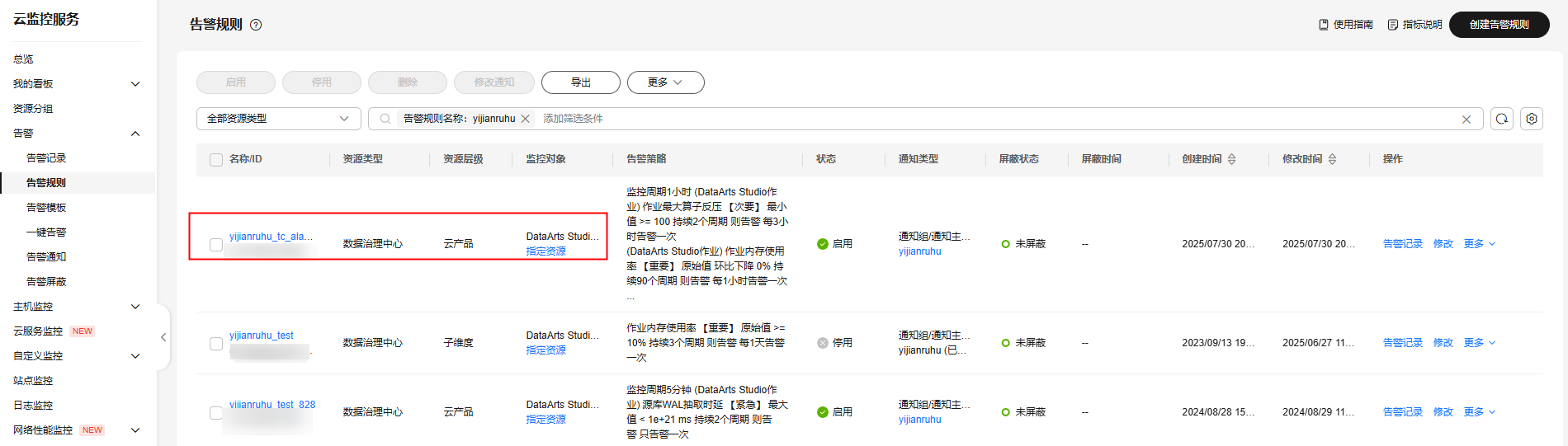Open the 更多 dropdown button in toolbar
Viewport: 1568px width, 446px height.
(666, 82)
